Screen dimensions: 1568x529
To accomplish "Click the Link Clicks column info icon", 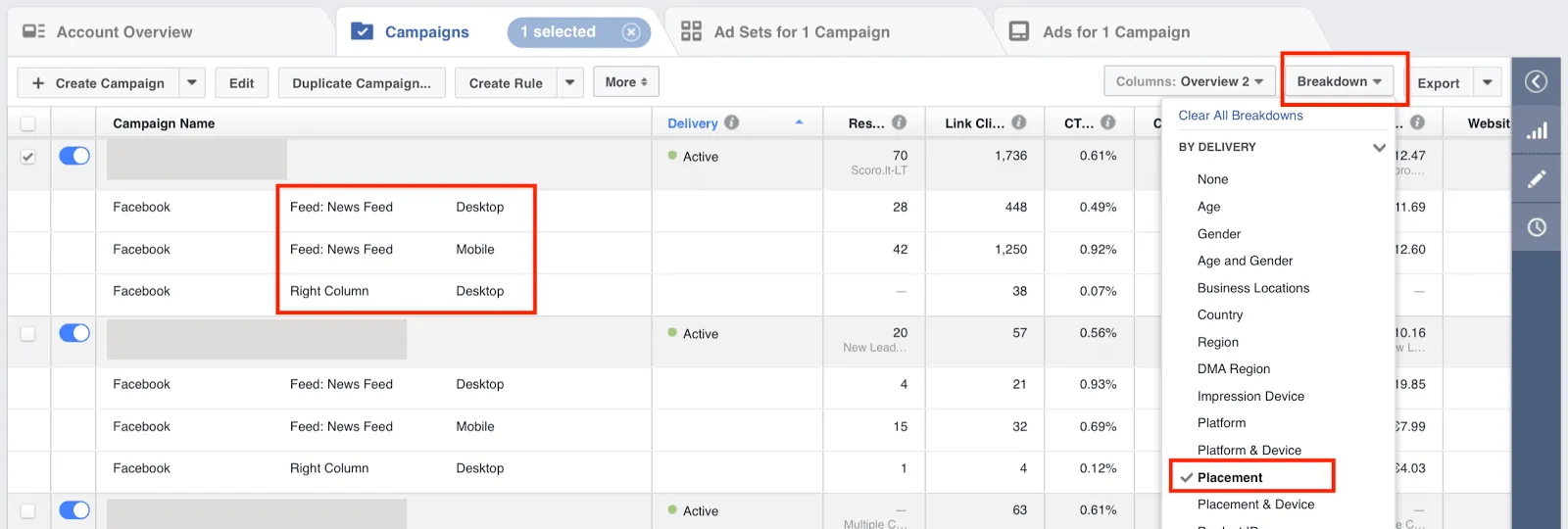I will [1019, 122].
